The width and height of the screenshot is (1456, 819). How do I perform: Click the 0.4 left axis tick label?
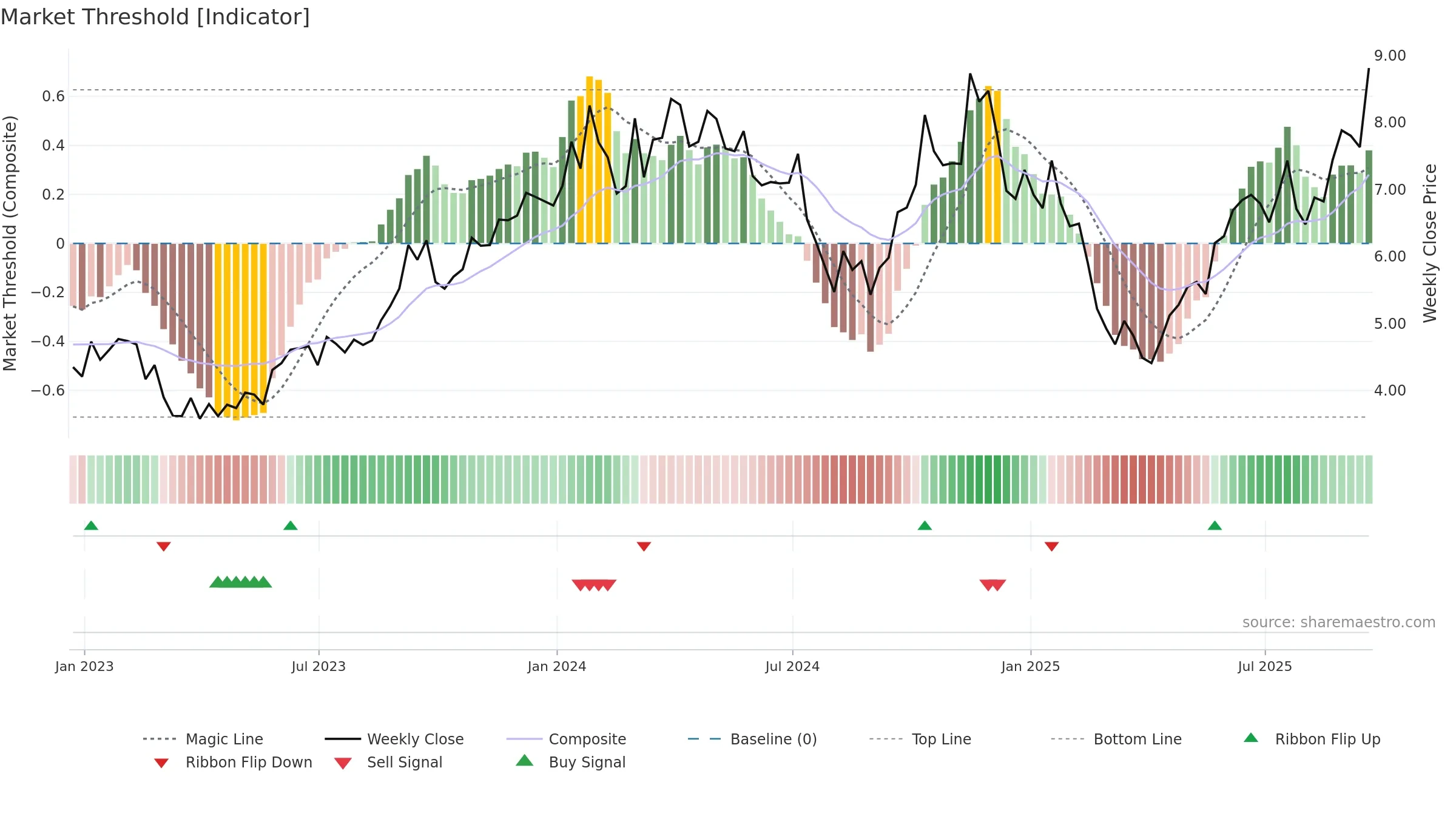[53, 145]
